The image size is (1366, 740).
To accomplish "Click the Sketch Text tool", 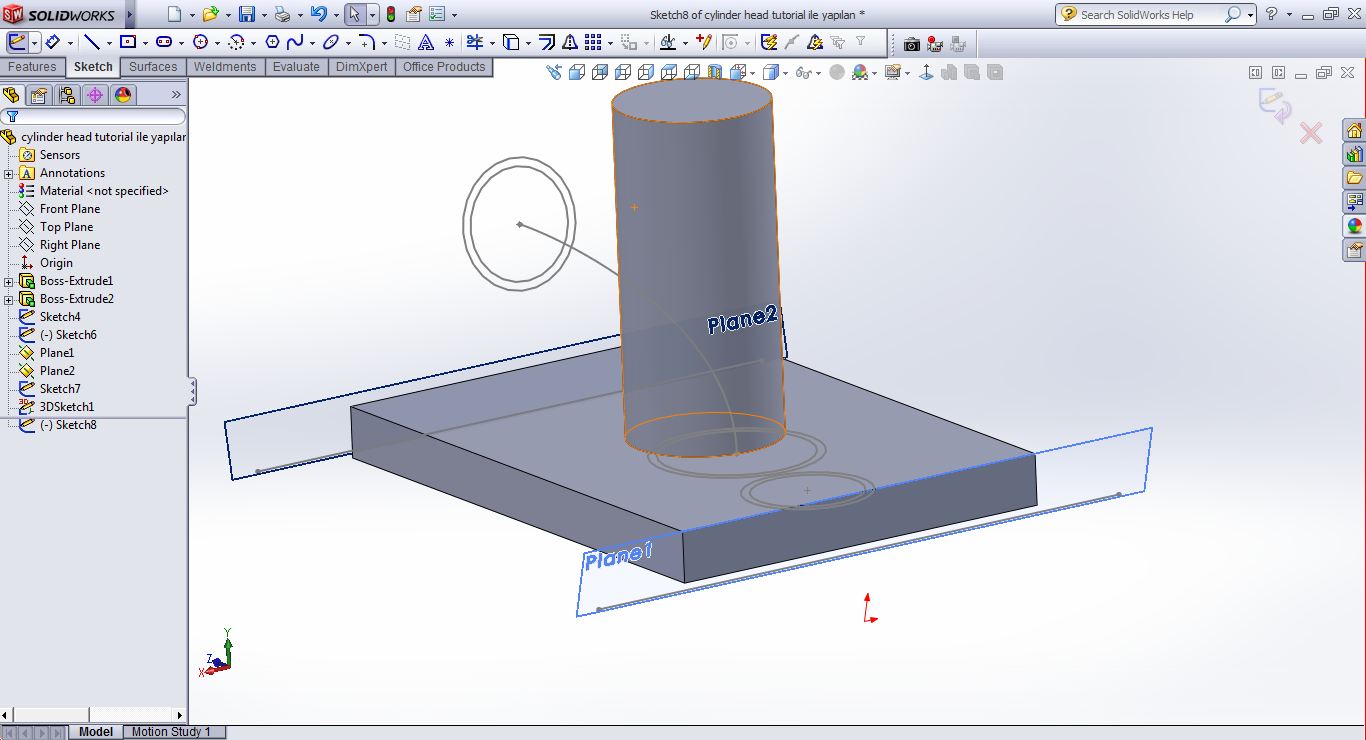I will pos(426,42).
